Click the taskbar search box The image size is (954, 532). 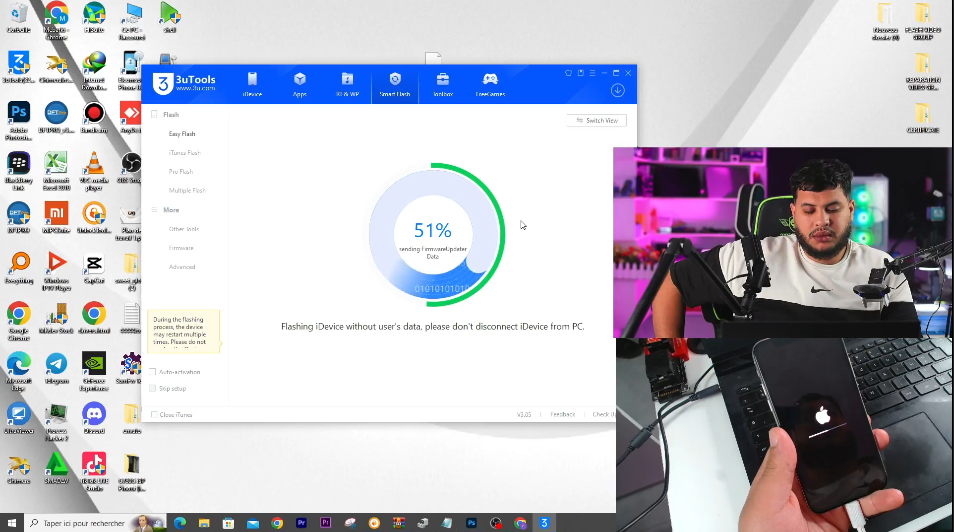click(95, 523)
